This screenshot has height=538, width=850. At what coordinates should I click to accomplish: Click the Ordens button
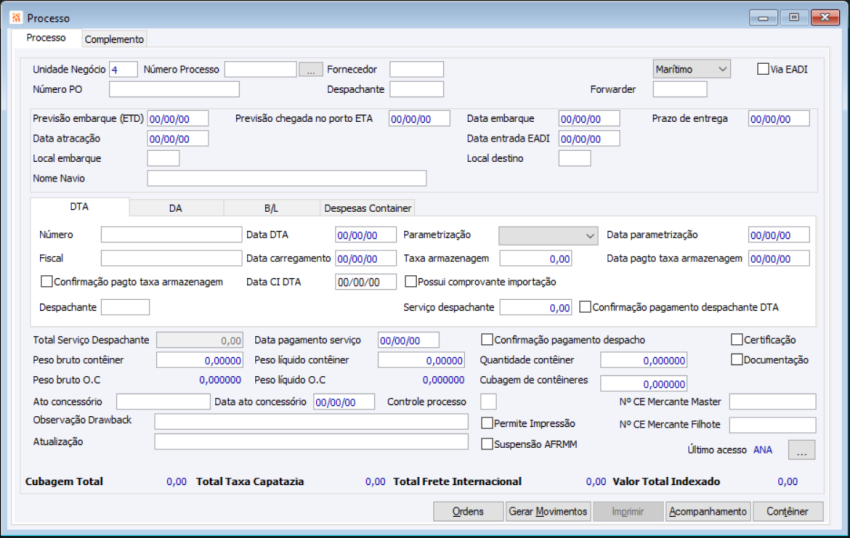point(468,511)
